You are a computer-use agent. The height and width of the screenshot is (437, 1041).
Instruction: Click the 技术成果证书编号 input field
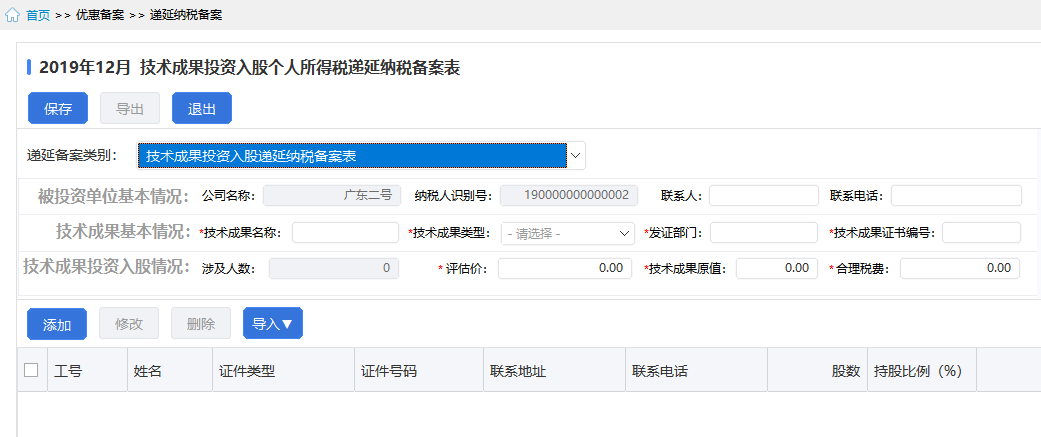pyautogui.click(x=980, y=233)
